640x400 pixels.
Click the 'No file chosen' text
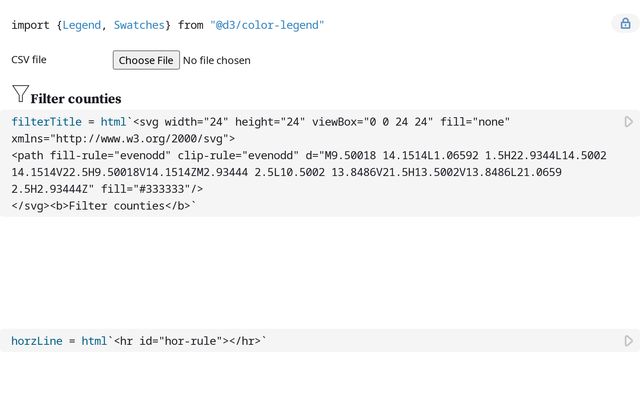pos(216,60)
